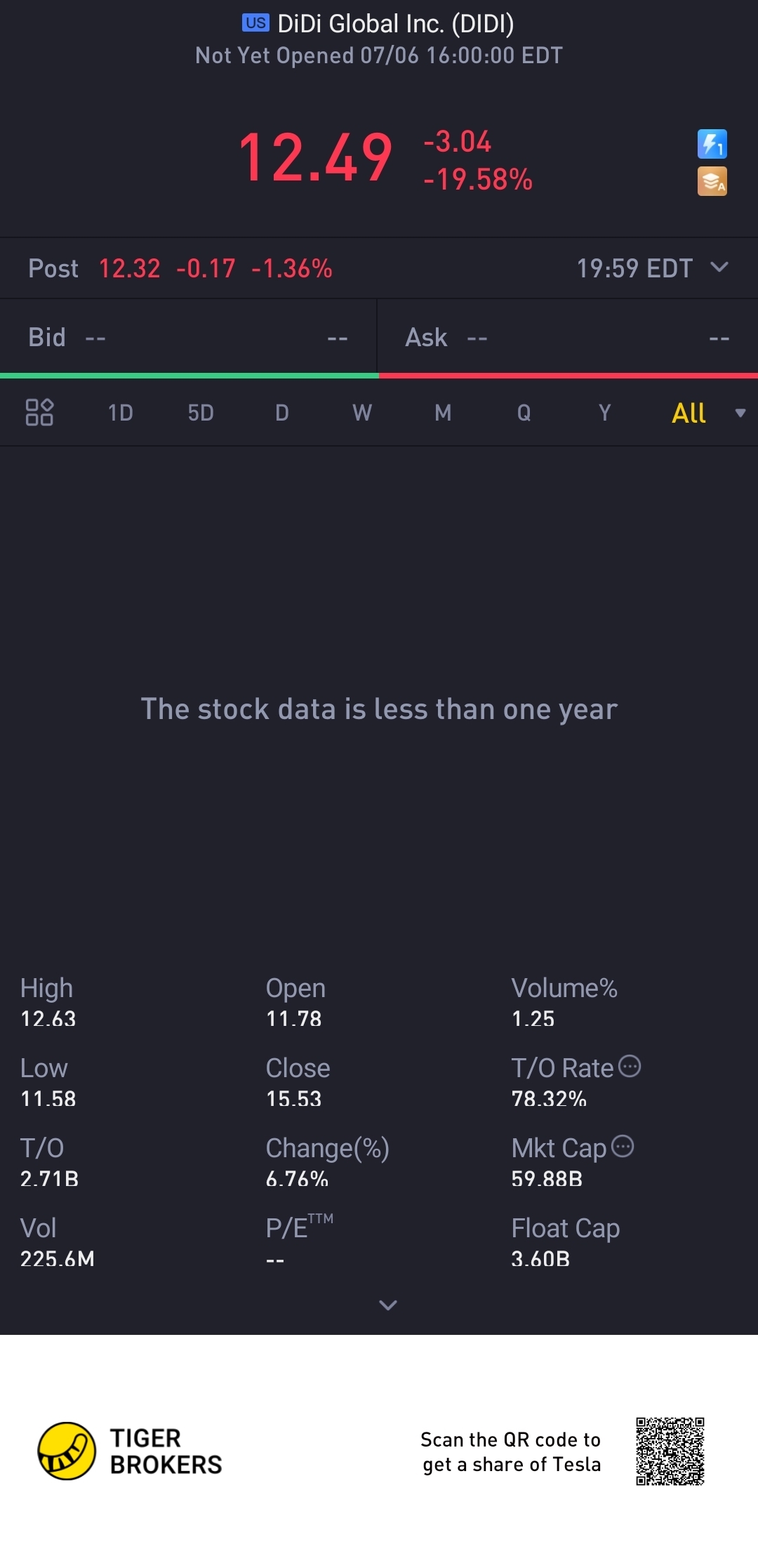This screenshot has width=758, height=1568.
Task: Open the dropdown arrow next to All
Action: pyautogui.click(x=740, y=413)
